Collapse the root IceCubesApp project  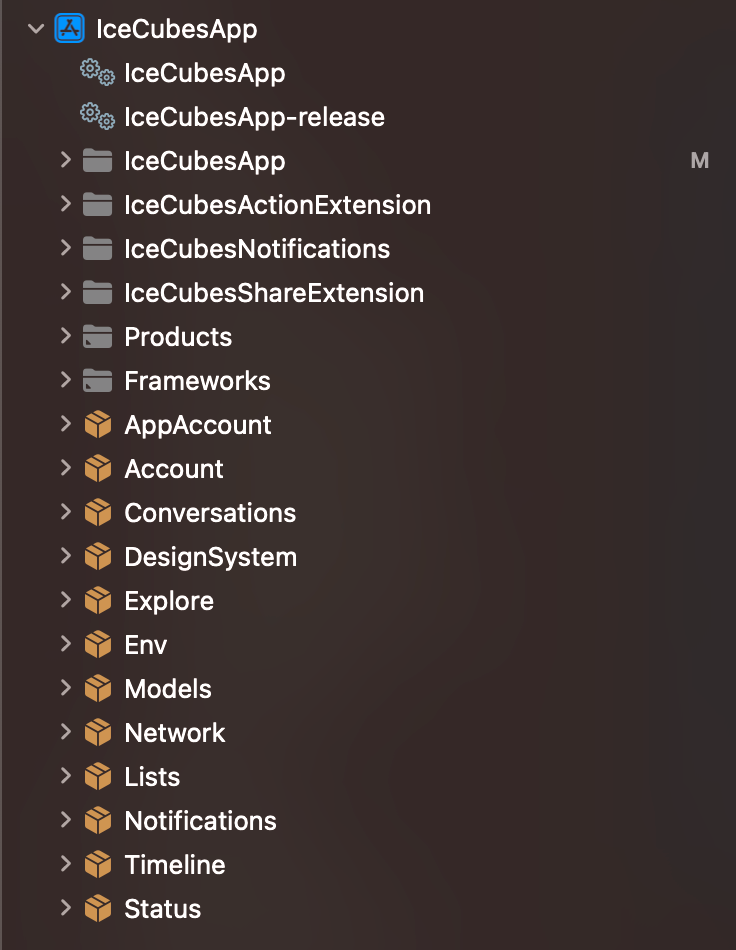pos(36,28)
